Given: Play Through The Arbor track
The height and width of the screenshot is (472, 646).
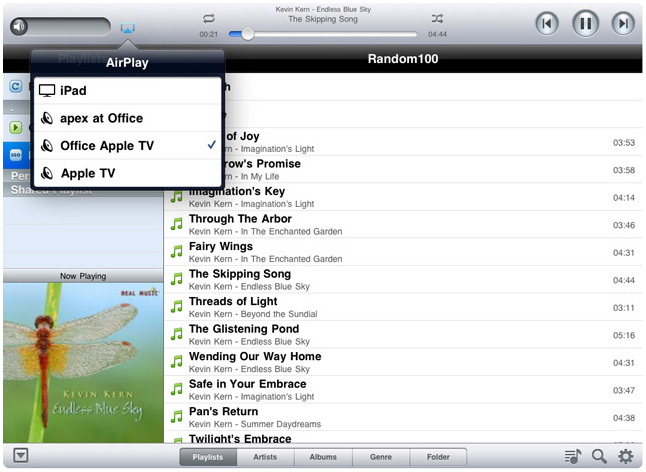Looking at the screenshot, I should point(403,225).
